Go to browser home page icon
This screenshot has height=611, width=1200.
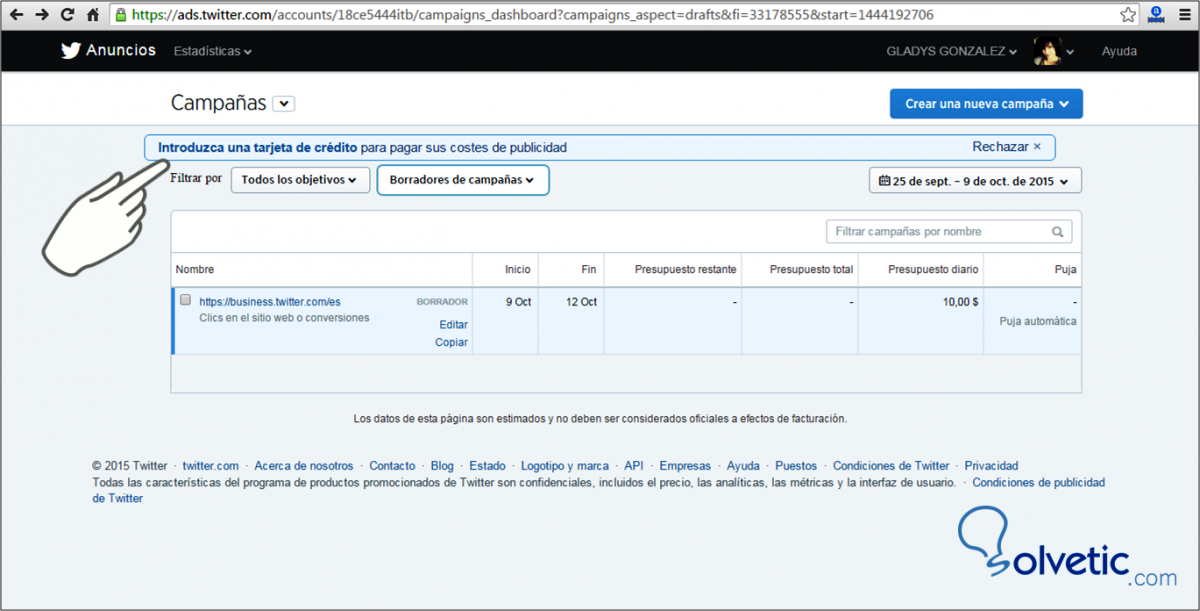coord(93,15)
